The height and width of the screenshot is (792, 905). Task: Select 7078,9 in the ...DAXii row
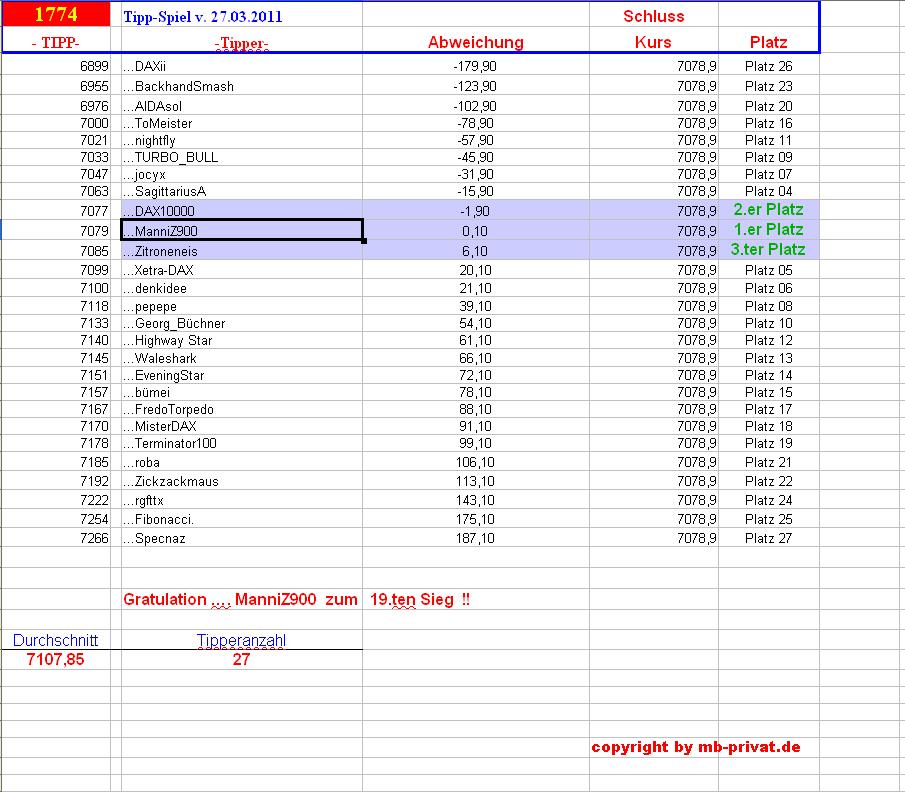click(697, 66)
